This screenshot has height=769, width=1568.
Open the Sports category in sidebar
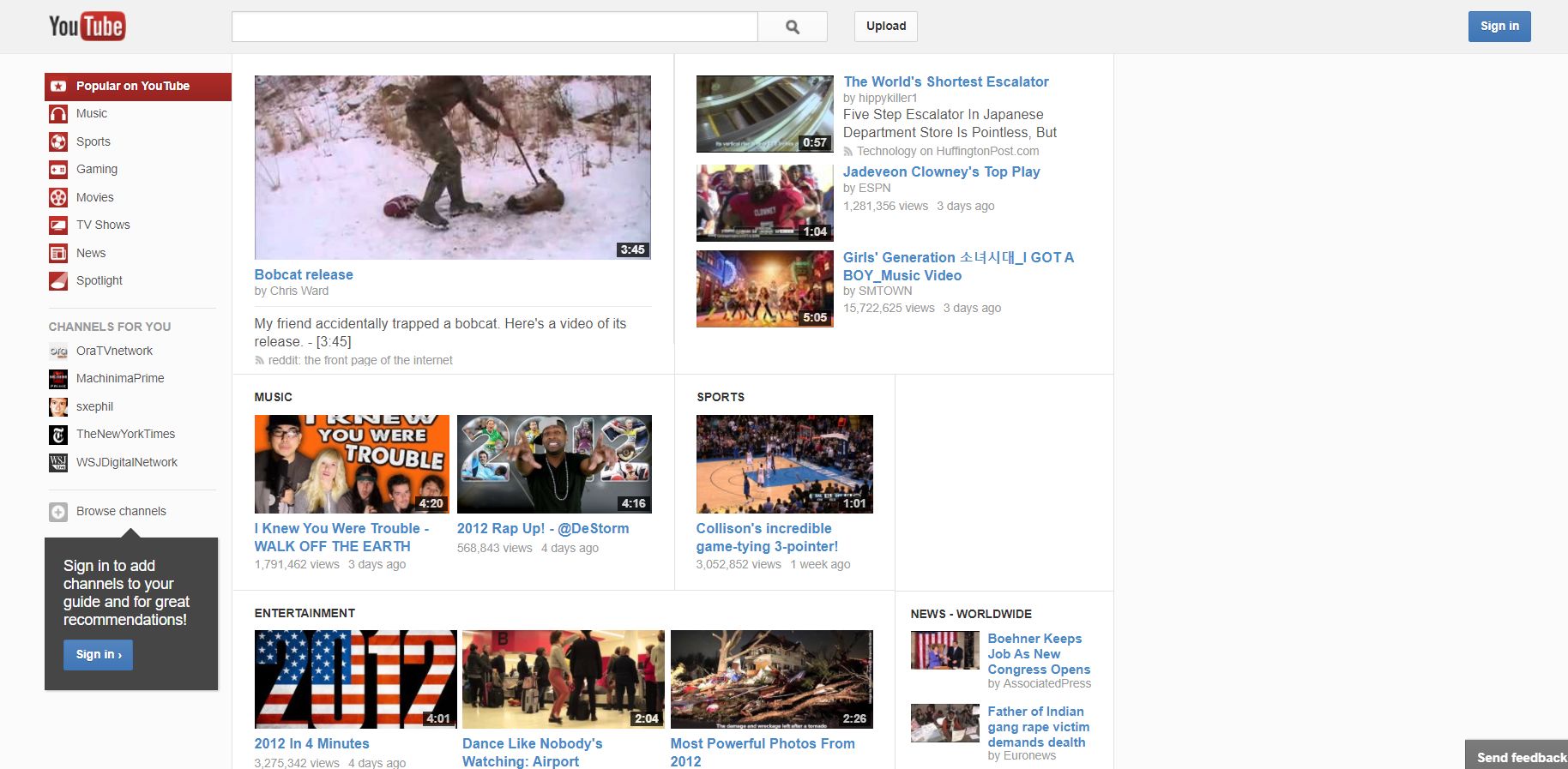click(x=93, y=141)
